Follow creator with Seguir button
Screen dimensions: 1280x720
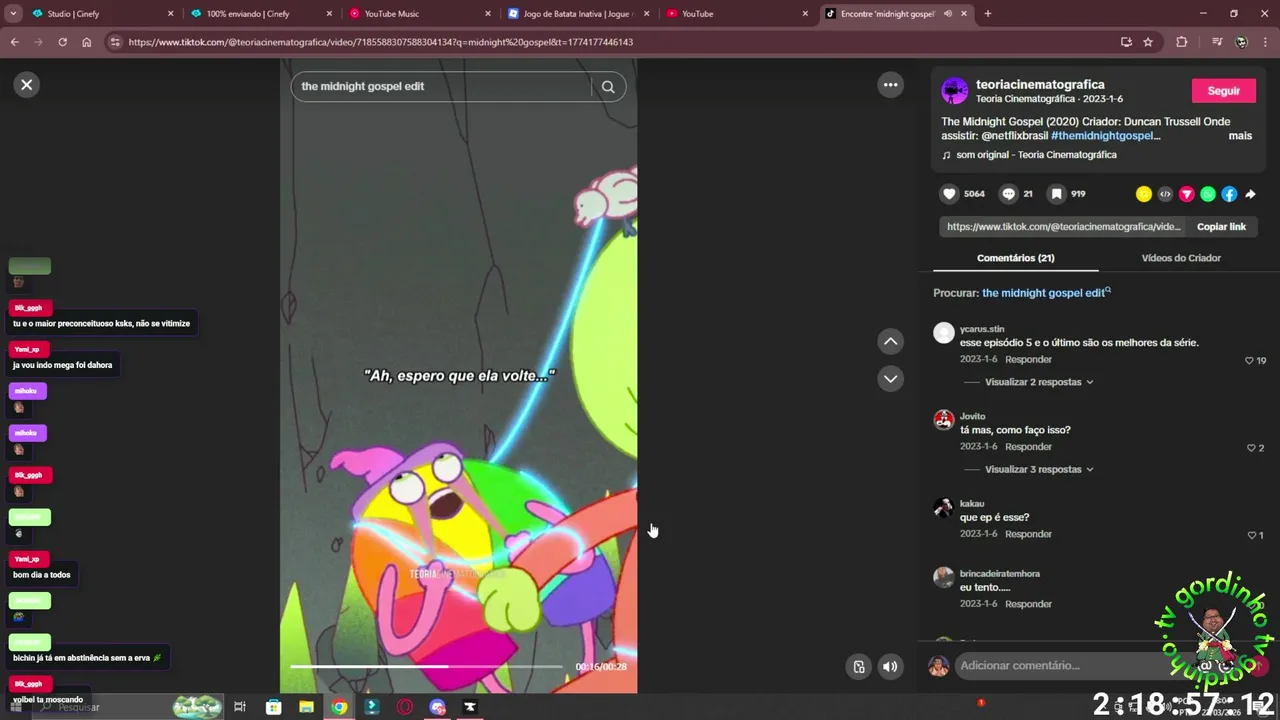pos(1223,90)
